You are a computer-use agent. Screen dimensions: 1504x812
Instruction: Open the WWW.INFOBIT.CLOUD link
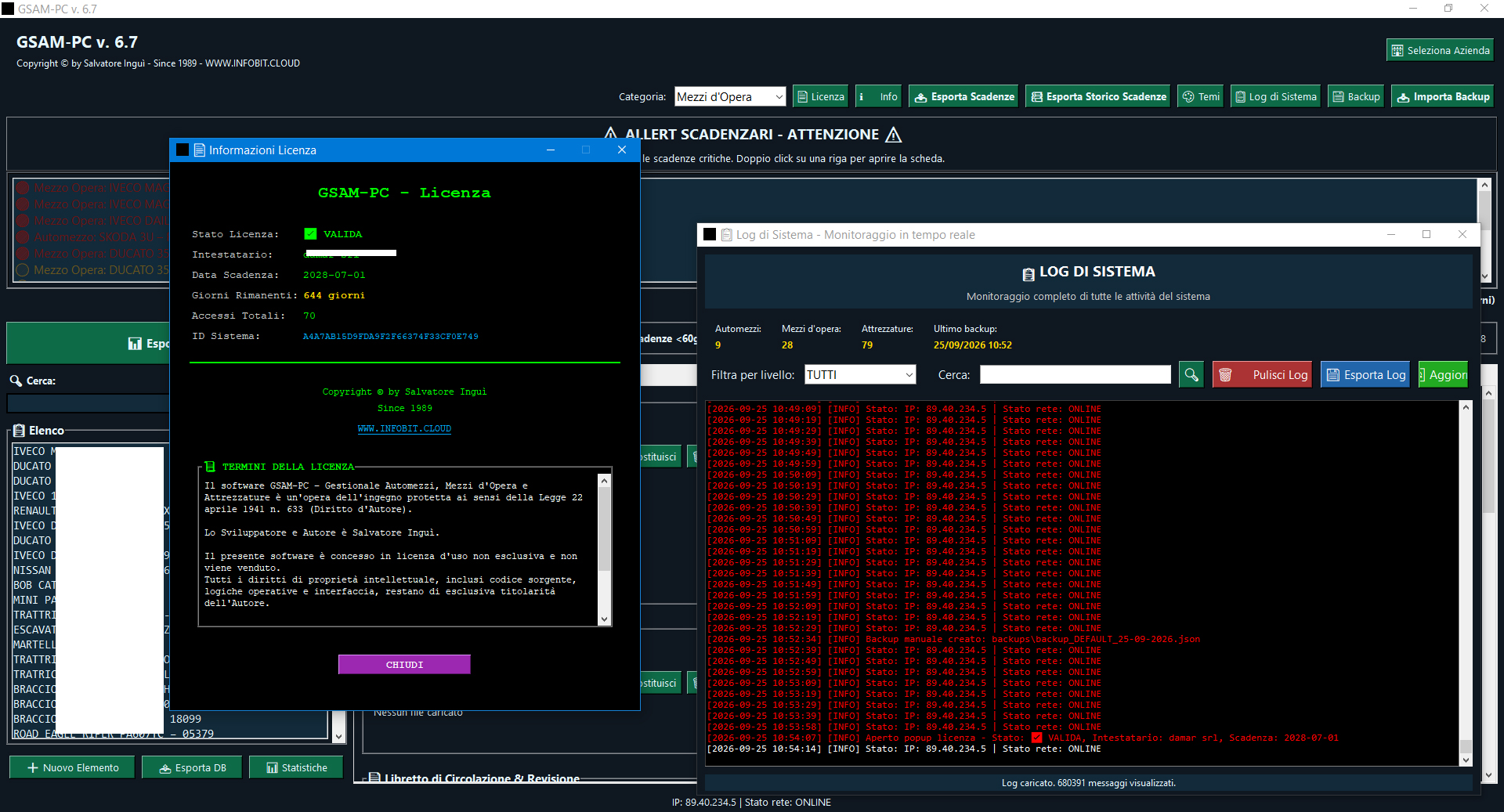coord(404,428)
